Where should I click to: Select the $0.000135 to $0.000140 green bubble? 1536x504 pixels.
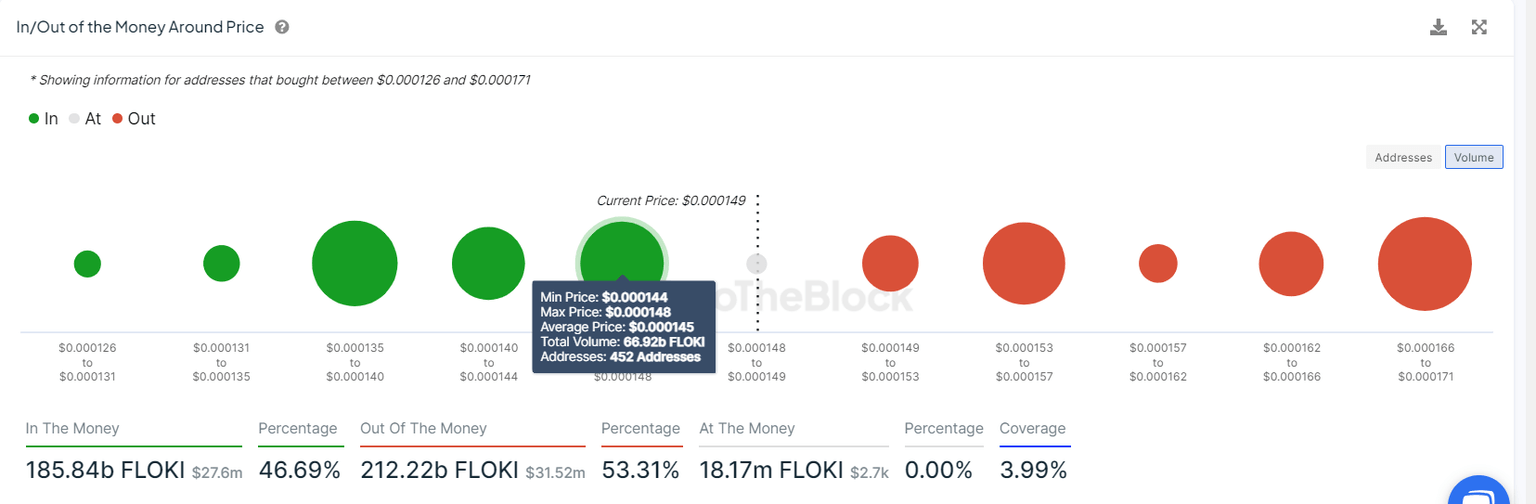coord(355,264)
